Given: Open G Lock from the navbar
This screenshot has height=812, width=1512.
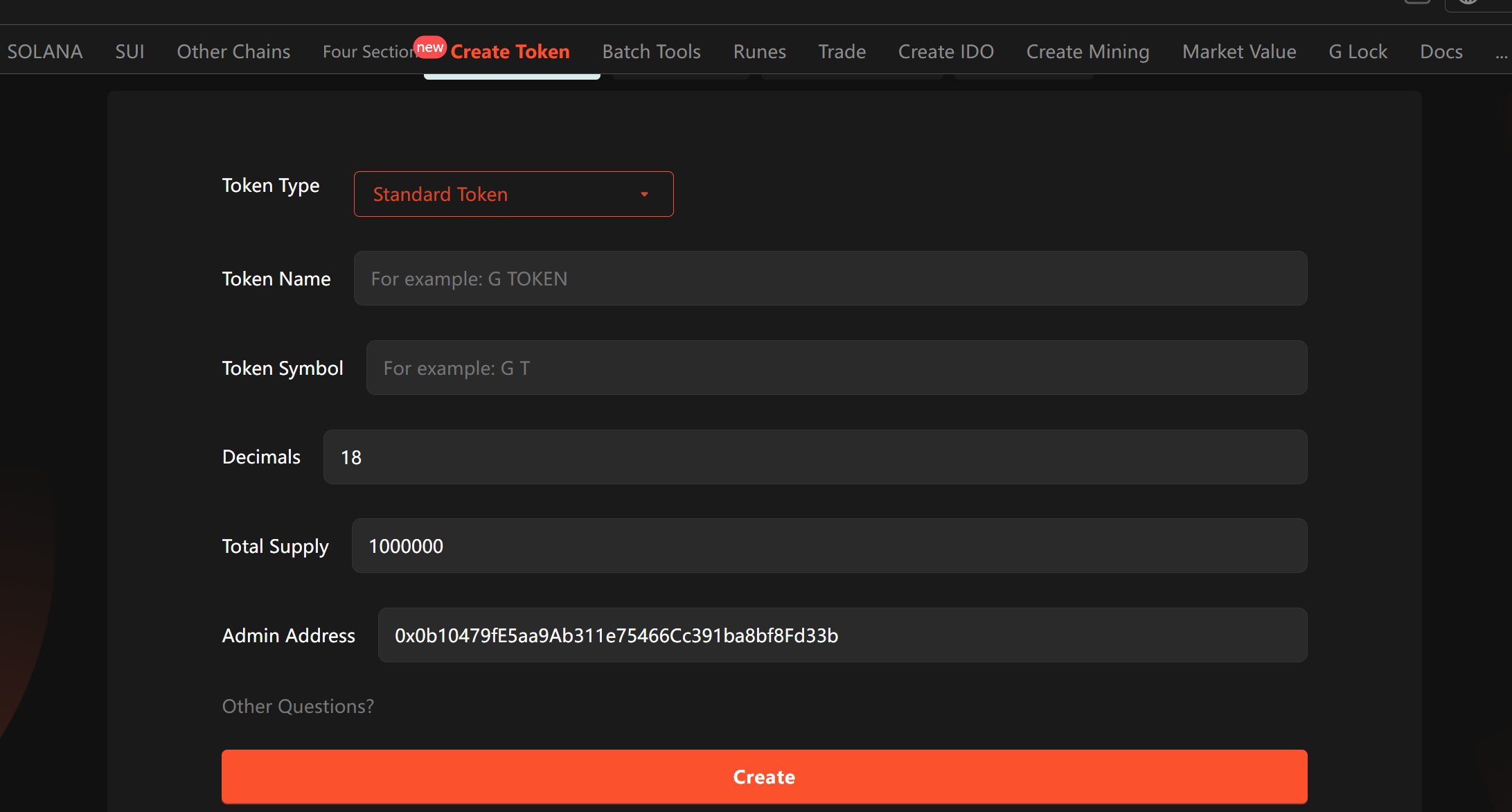Looking at the screenshot, I should click(x=1358, y=51).
